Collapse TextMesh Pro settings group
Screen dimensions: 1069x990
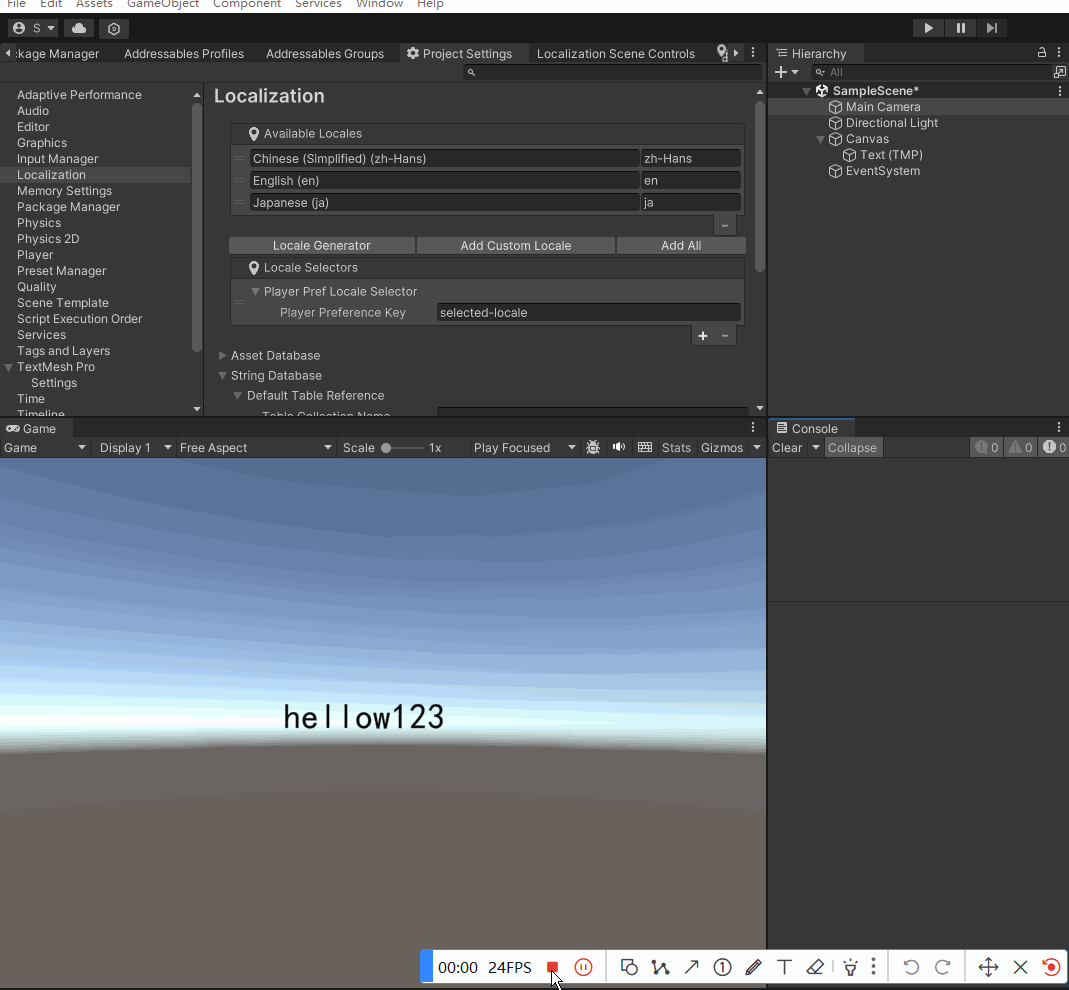point(9,367)
